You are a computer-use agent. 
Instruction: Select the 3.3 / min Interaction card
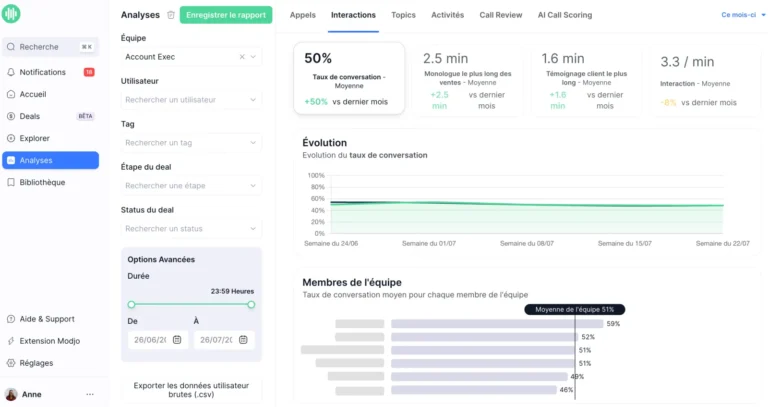click(x=705, y=81)
